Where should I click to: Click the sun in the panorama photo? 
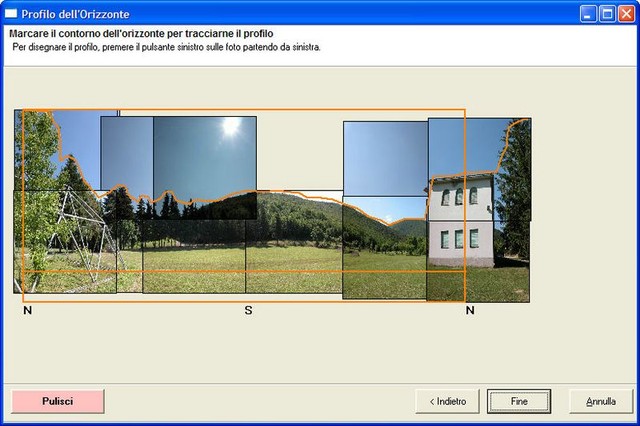pyautogui.click(x=231, y=126)
